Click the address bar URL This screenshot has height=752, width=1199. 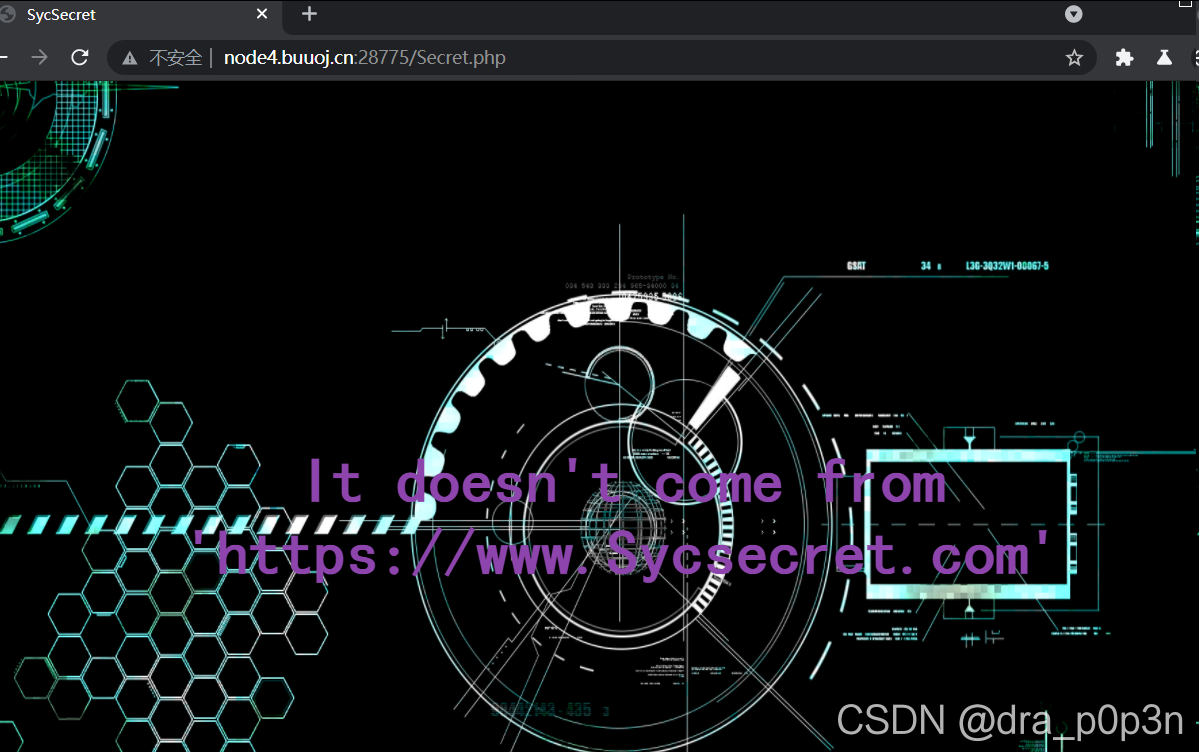coord(365,58)
